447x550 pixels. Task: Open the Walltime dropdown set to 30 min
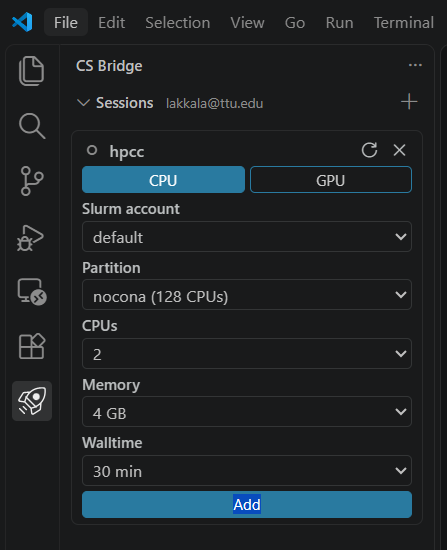pos(247,470)
